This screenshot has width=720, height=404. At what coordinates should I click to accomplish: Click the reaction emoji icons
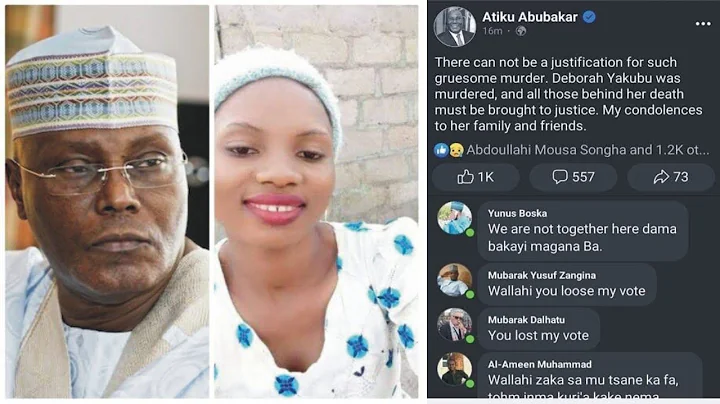449,149
